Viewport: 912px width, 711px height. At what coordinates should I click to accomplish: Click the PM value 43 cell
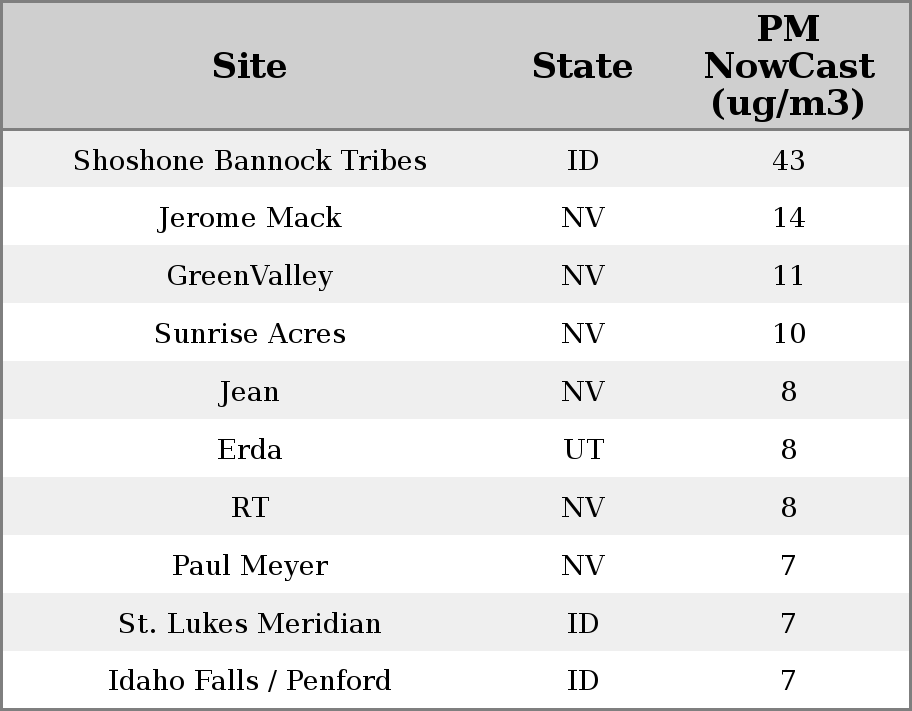[788, 161]
